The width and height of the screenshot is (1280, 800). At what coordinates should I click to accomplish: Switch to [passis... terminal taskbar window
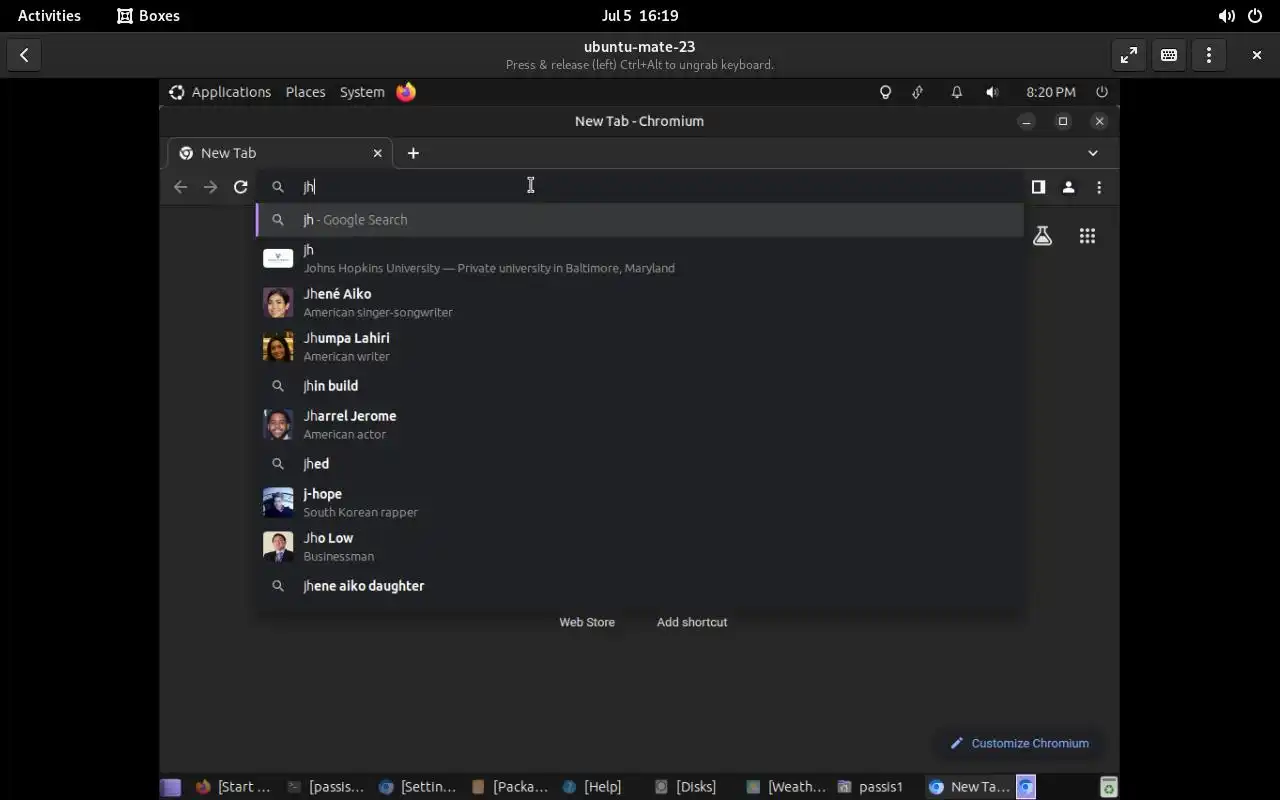pyautogui.click(x=325, y=787)
